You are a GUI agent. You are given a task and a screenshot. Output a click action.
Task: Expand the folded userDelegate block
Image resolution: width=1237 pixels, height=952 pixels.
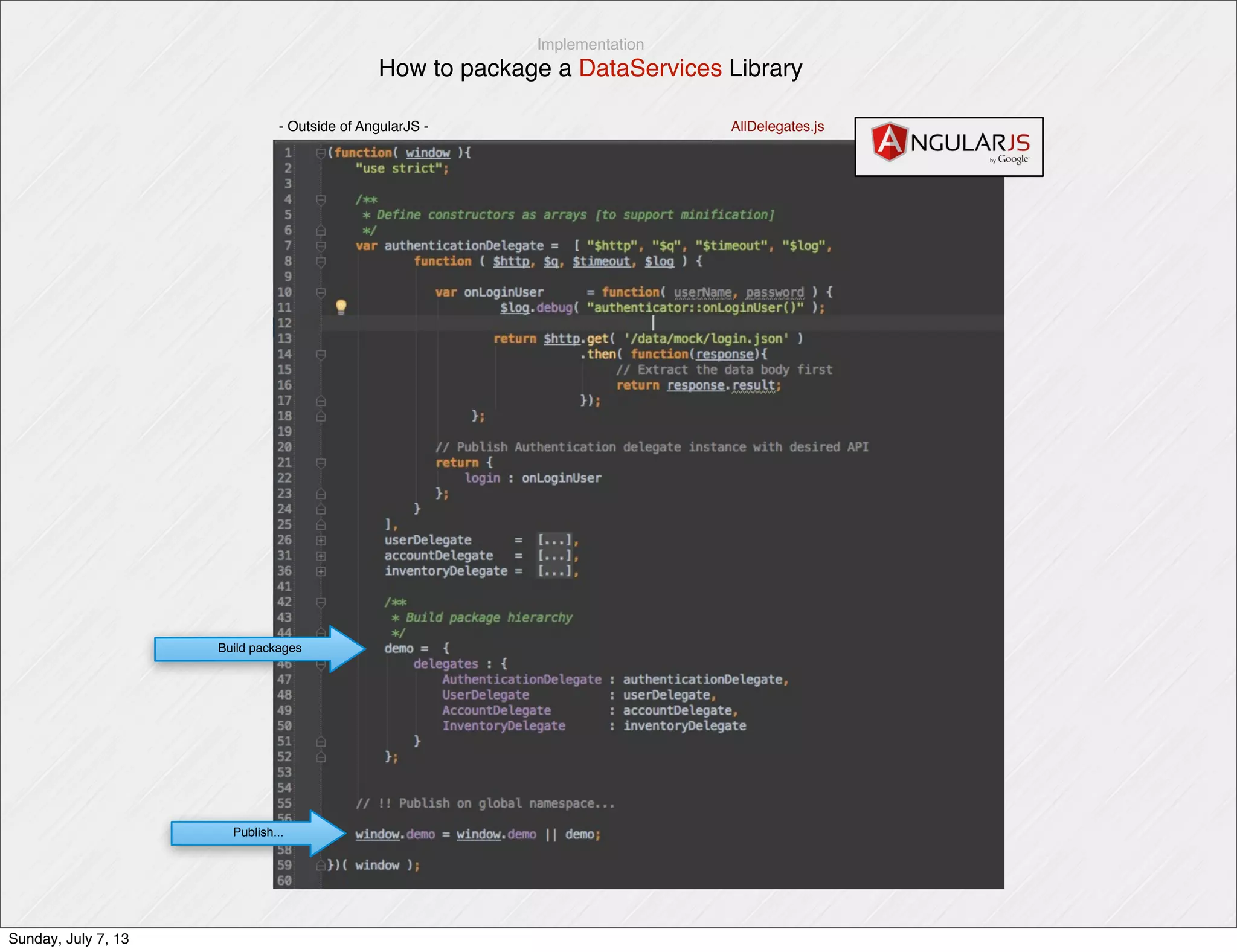click(x=321, y=541)
